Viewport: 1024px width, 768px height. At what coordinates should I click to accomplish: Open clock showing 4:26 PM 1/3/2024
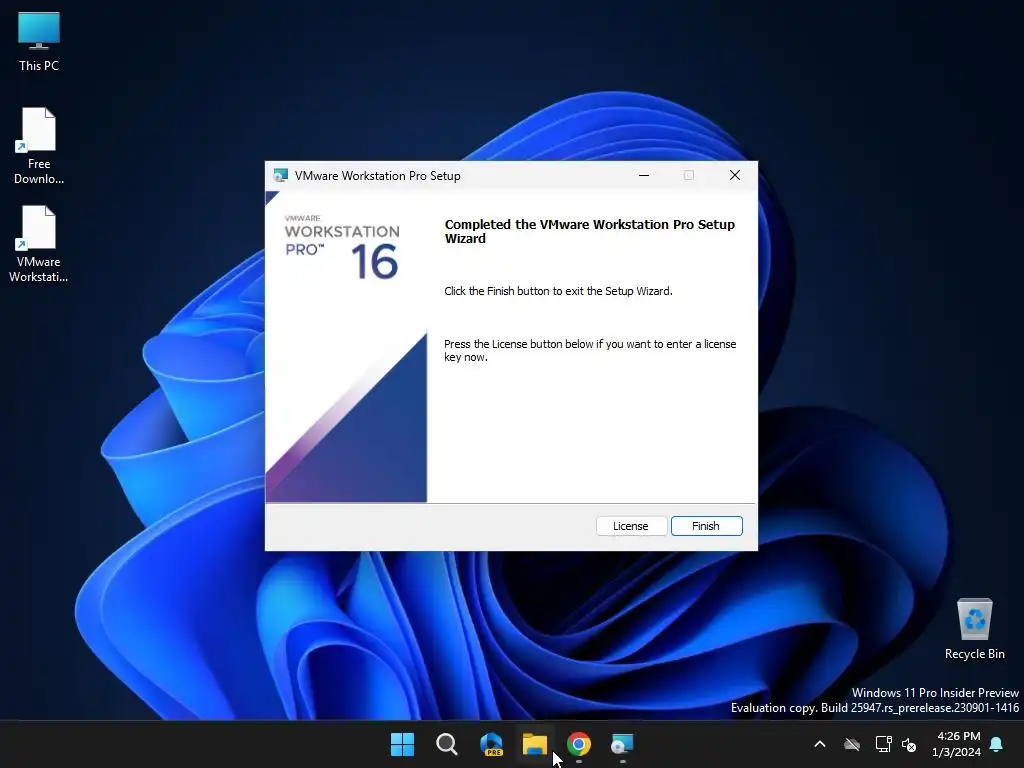(x=957, y=744)
